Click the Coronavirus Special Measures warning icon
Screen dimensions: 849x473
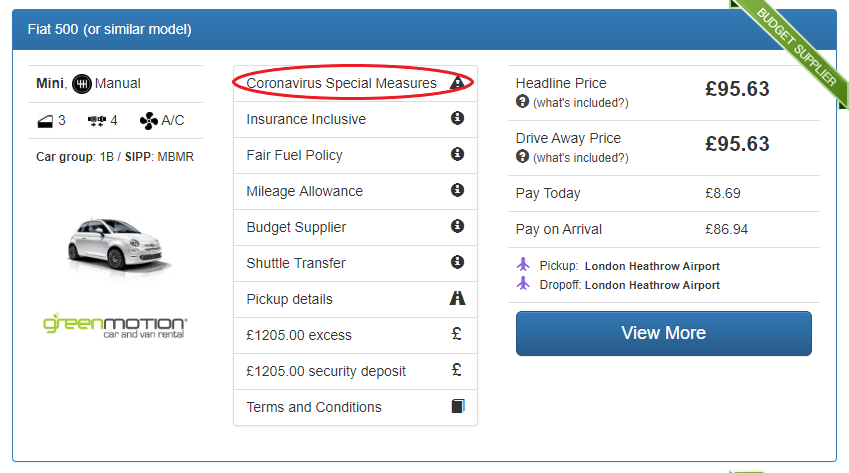tap(457, 83)
